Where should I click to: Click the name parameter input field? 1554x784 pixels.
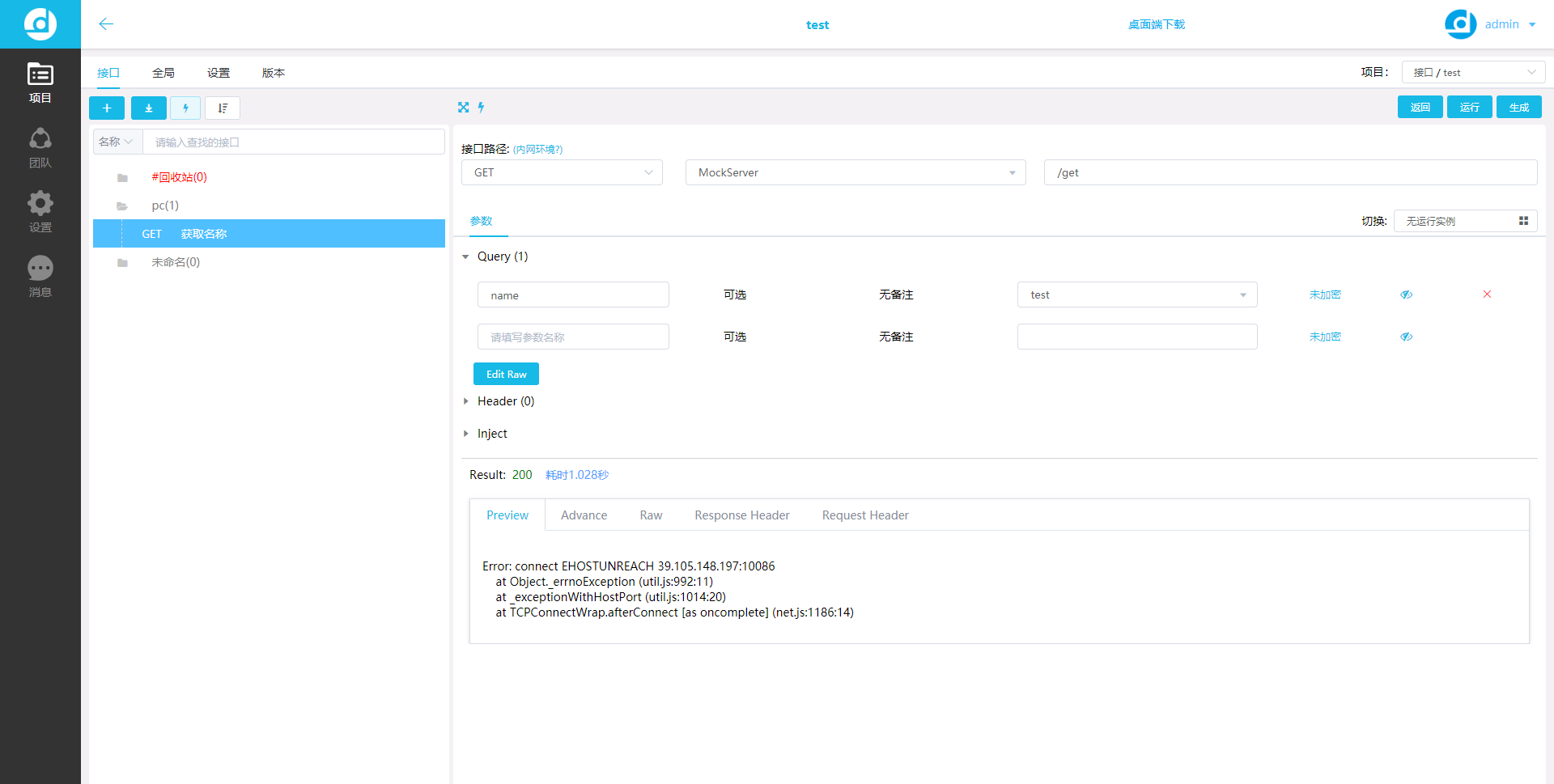click(x=573, y=295)
